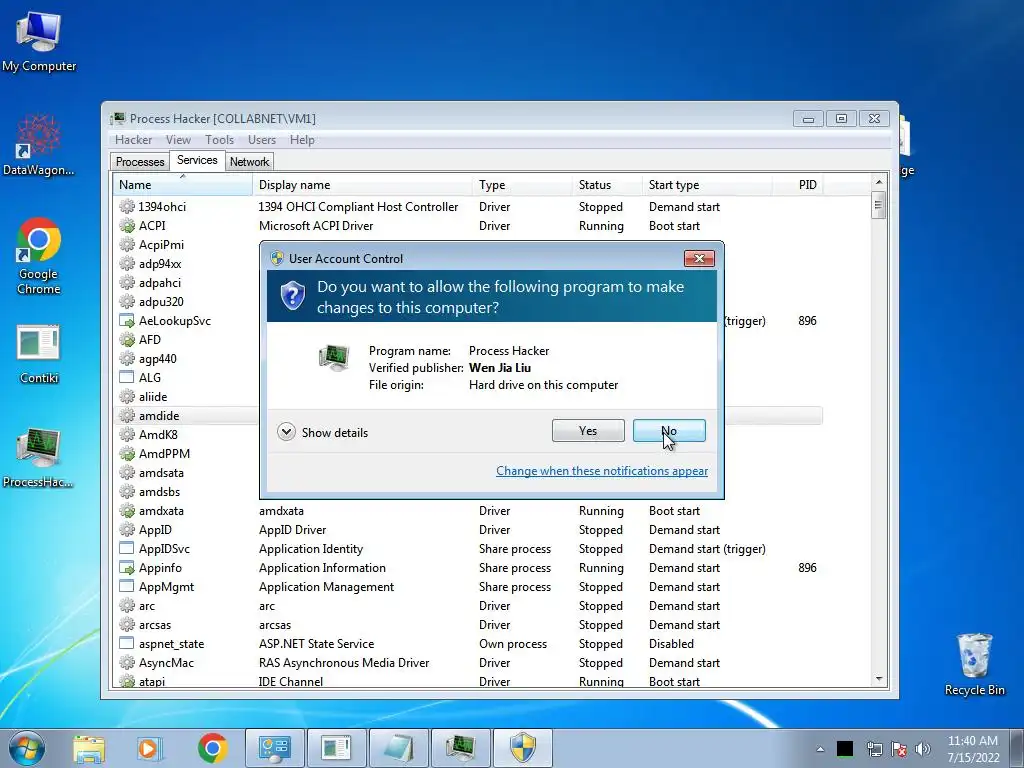Open Change when these notifications appear link

click(x=601, y=471)
